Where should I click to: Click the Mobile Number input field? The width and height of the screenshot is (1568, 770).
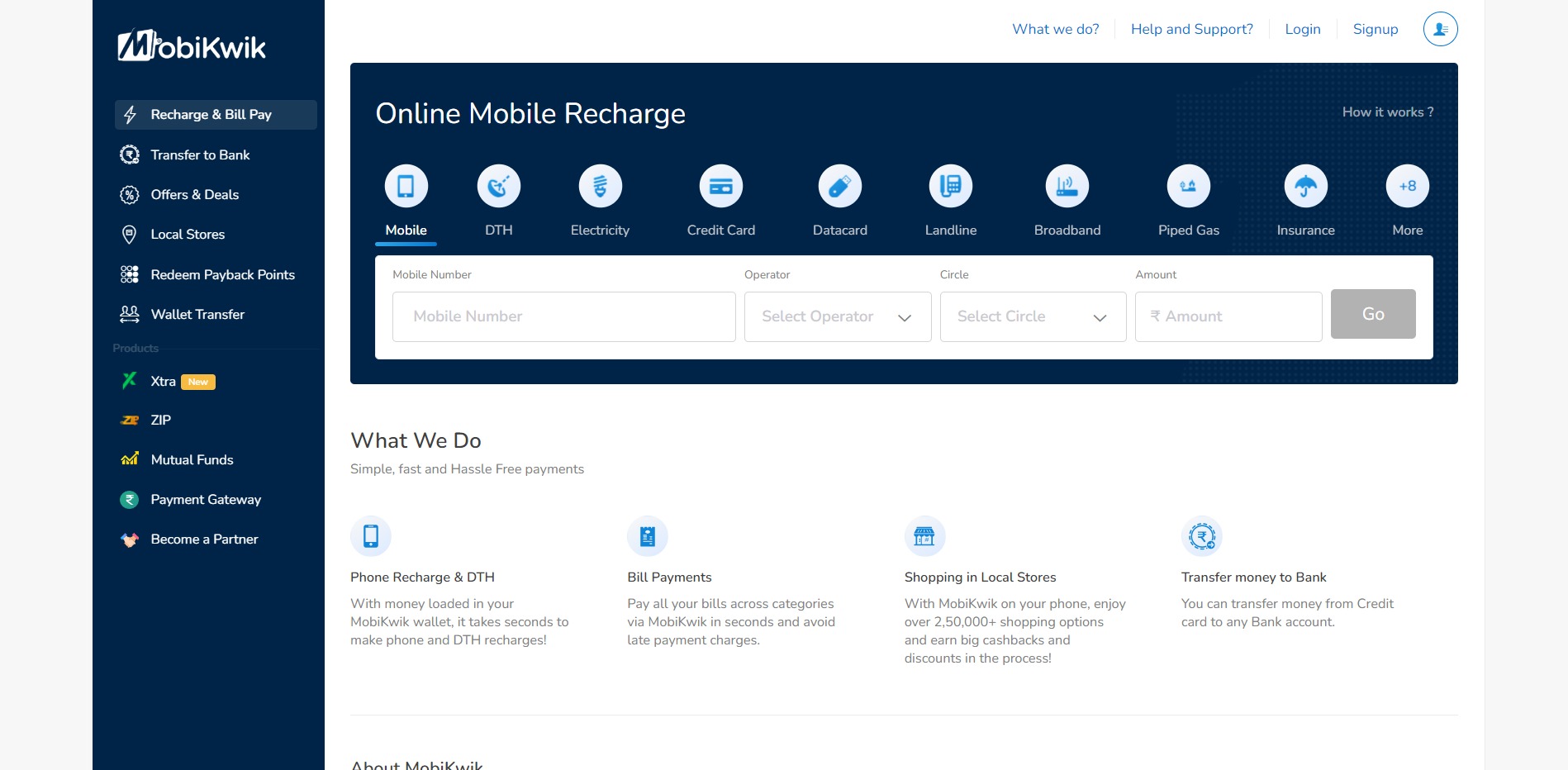tap(563, 316)
